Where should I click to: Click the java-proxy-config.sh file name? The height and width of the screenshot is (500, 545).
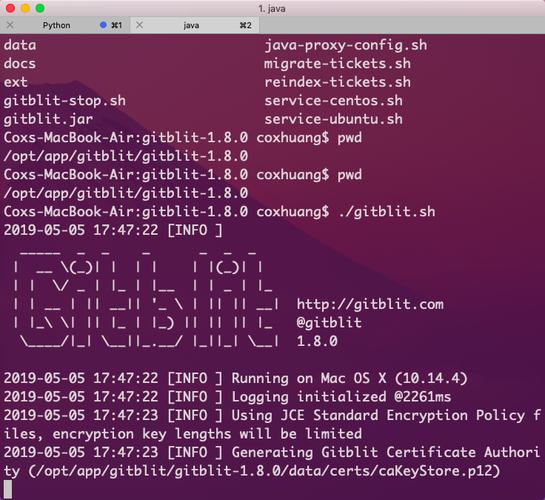tap(346, 45)
